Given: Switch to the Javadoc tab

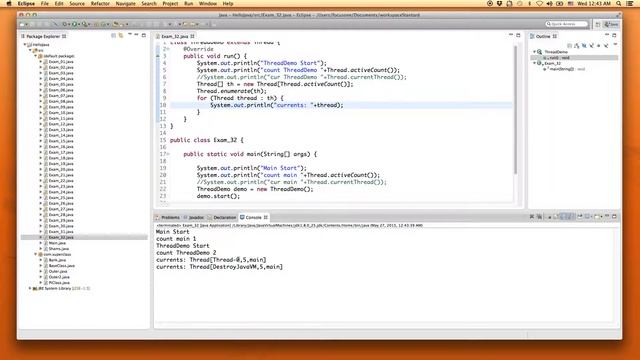Looking at the screenshot, I should (193, 217).
